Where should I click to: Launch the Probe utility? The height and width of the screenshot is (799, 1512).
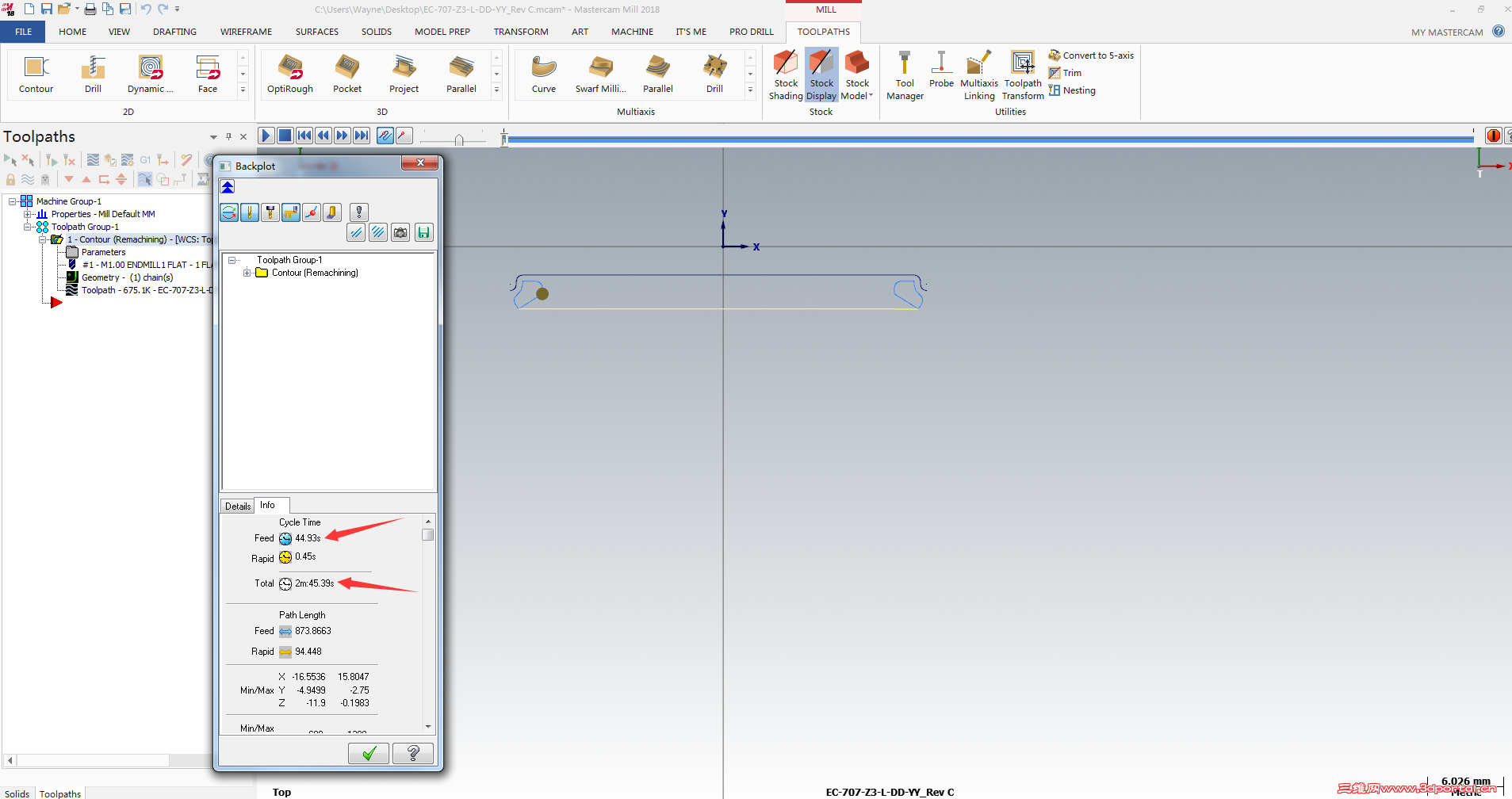pyautogui.click(x=941, y=69)
